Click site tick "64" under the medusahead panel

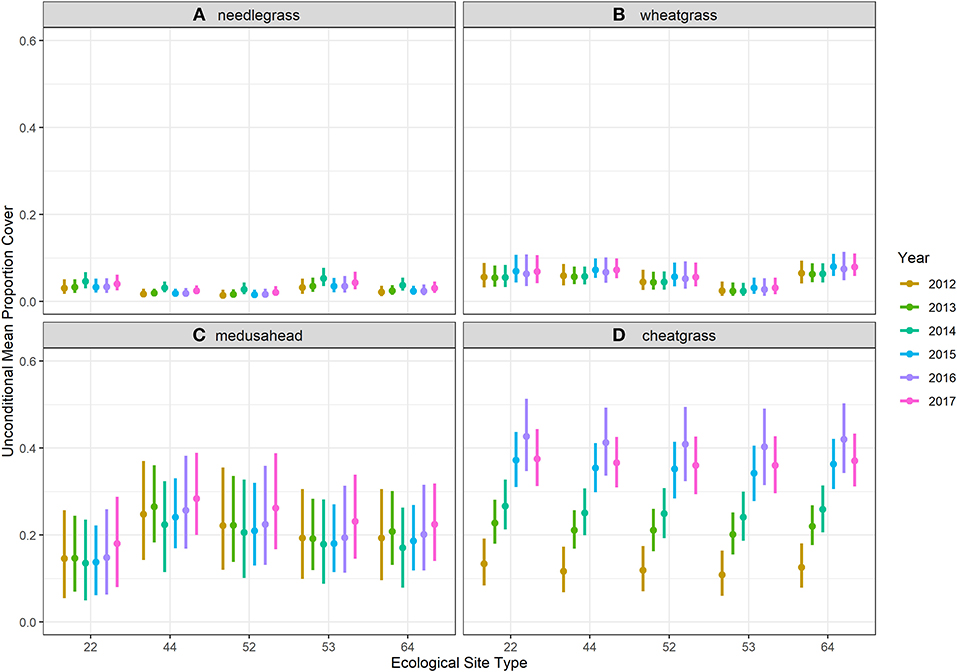point(408,647)
